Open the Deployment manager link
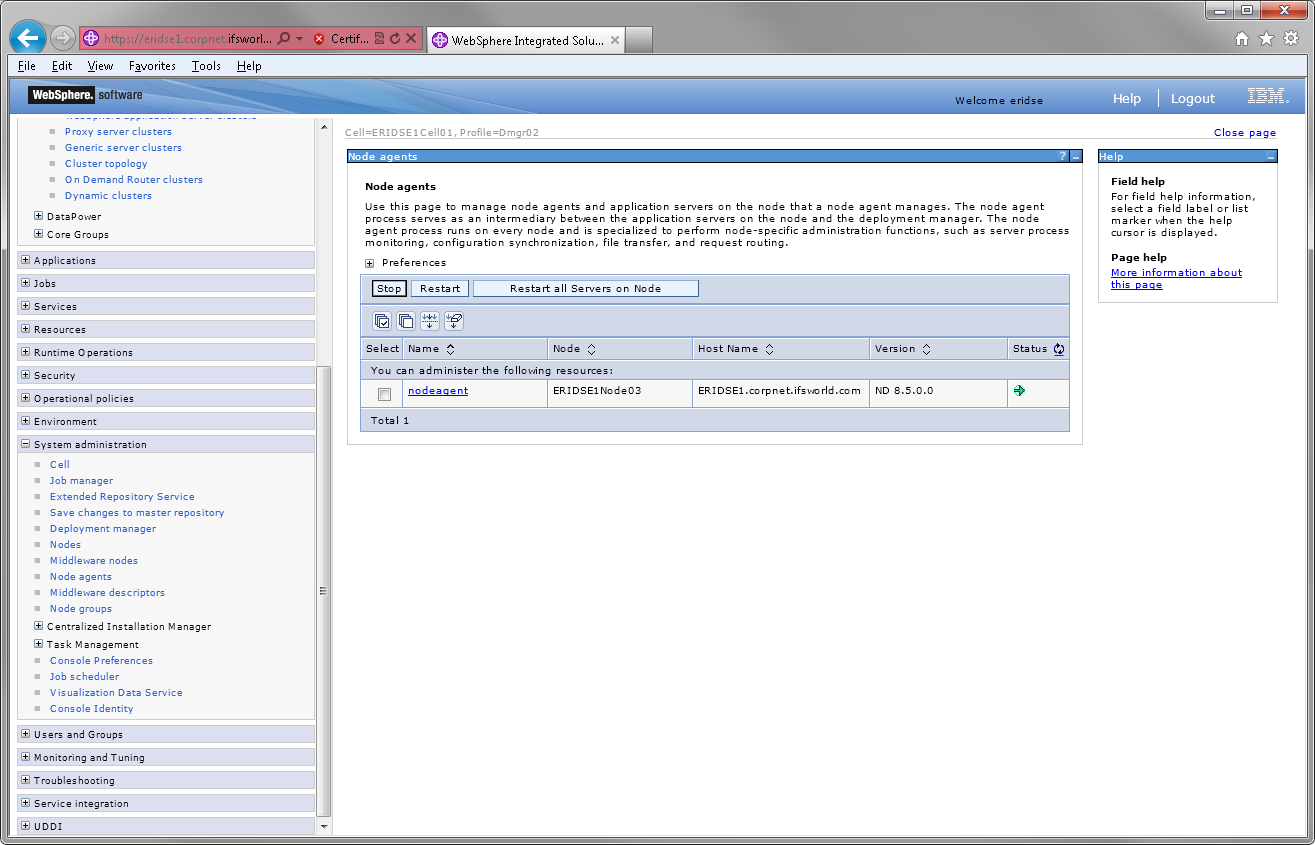Viewport: 1315px width, 845px height. click(x=103, y=529)
